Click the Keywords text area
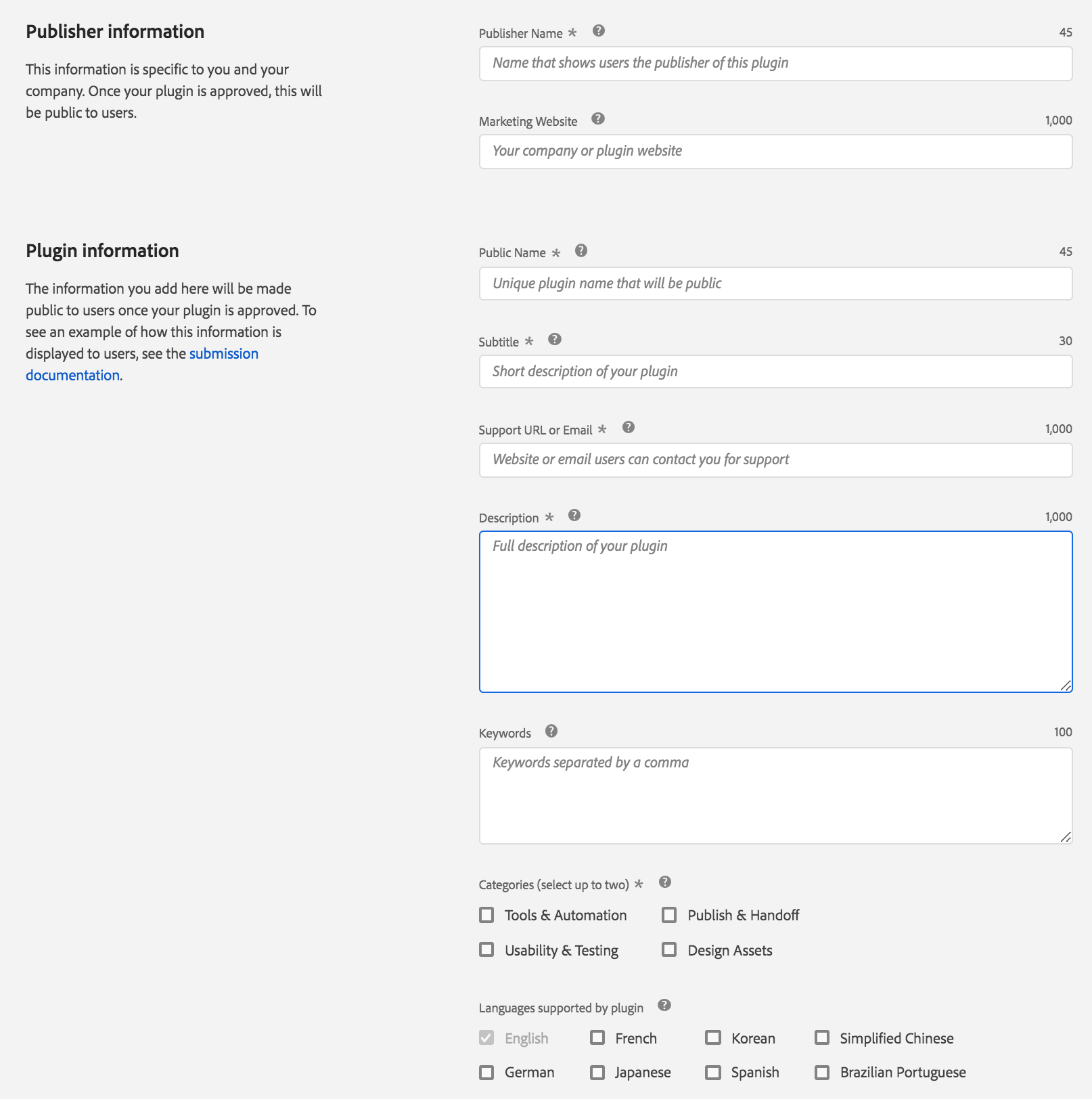1092x1099 pixels. [775, 796]
